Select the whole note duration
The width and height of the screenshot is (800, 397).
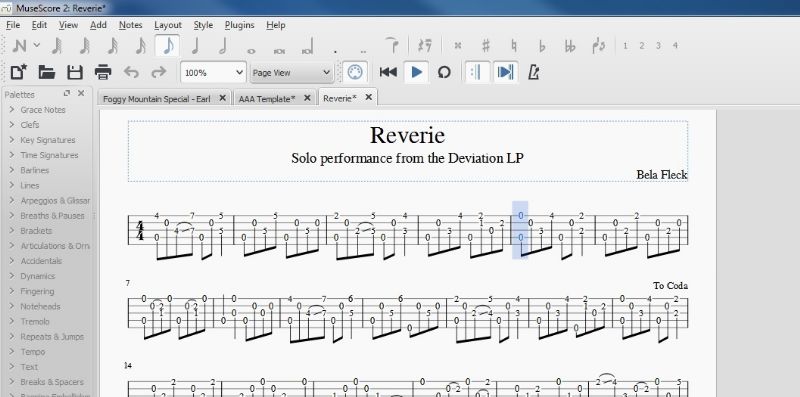click(x=251, y=51)
